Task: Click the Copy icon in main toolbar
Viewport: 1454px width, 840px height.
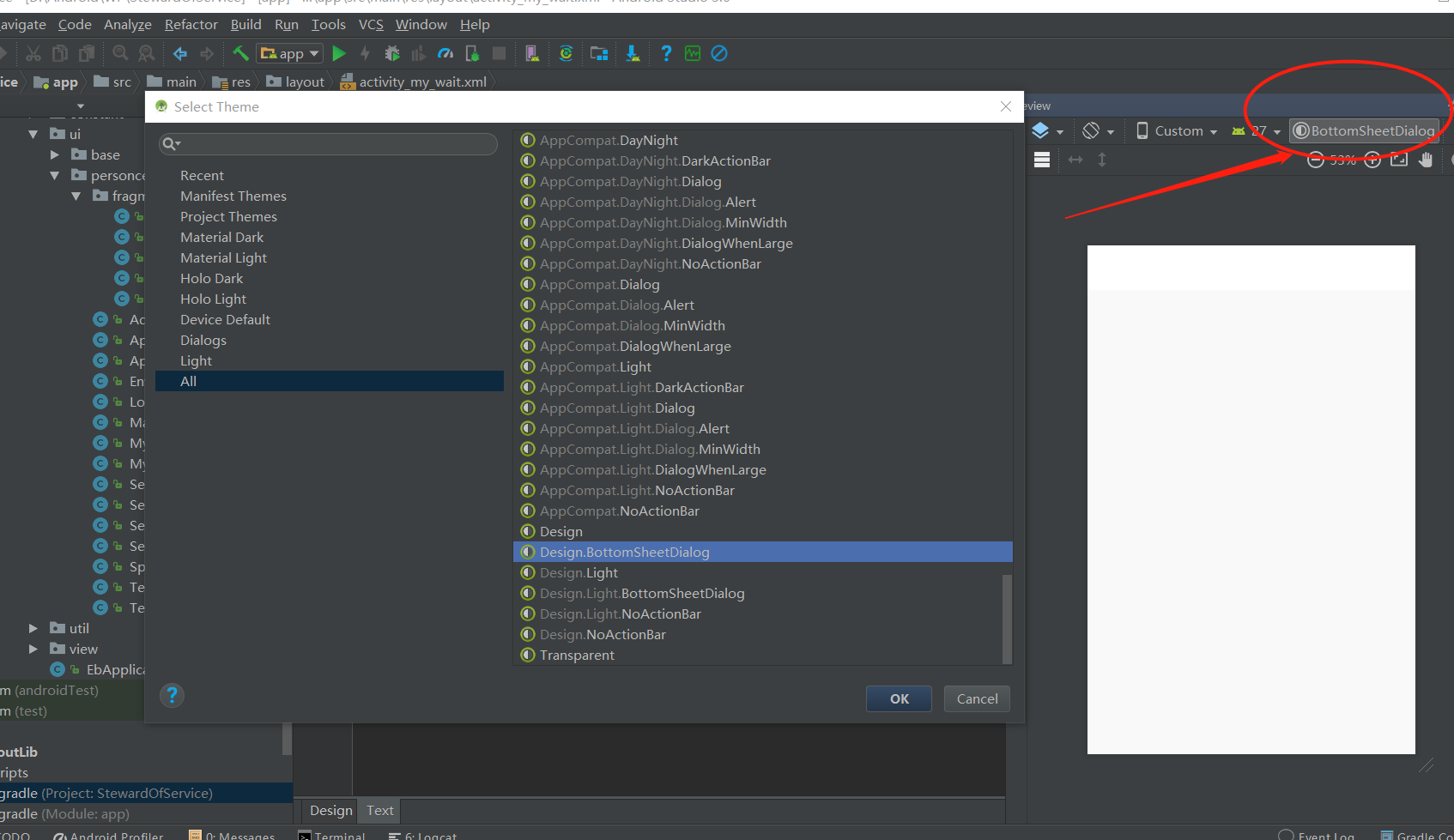Action: coord(60,53)
